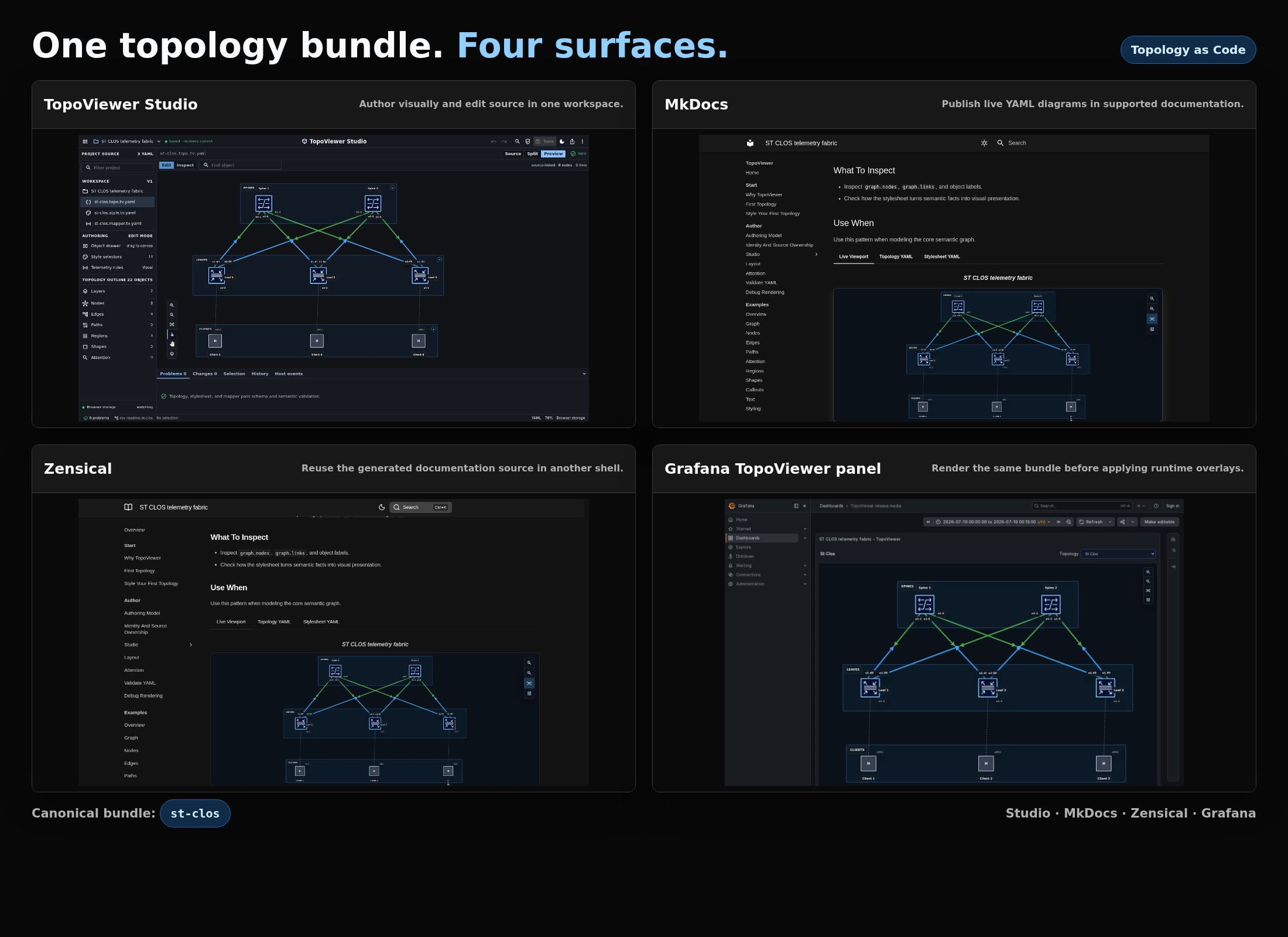This screenshot has width=1288, height=937.
Task: Click the Find object field in Studio
Action: pos(240,165)
